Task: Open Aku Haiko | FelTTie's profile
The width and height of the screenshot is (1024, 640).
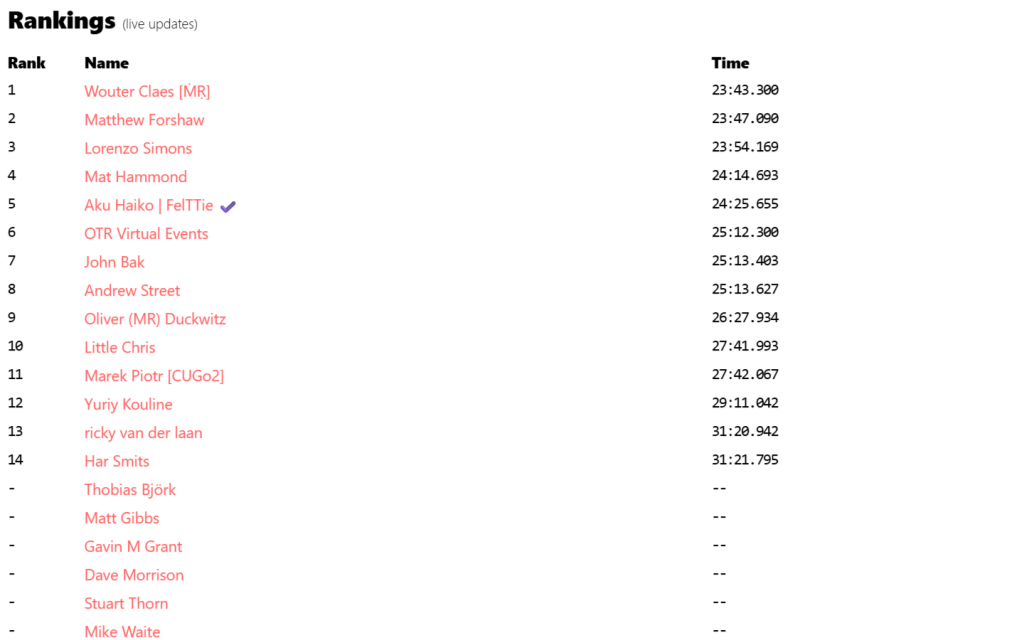Action: pos(148,205)
